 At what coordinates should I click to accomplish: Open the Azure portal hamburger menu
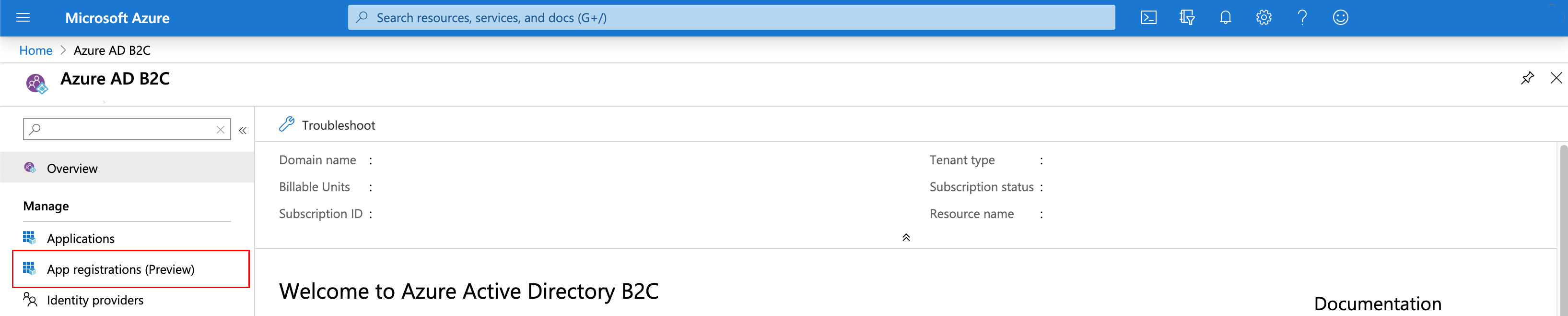pyautogui.click(x=23, y=18)
